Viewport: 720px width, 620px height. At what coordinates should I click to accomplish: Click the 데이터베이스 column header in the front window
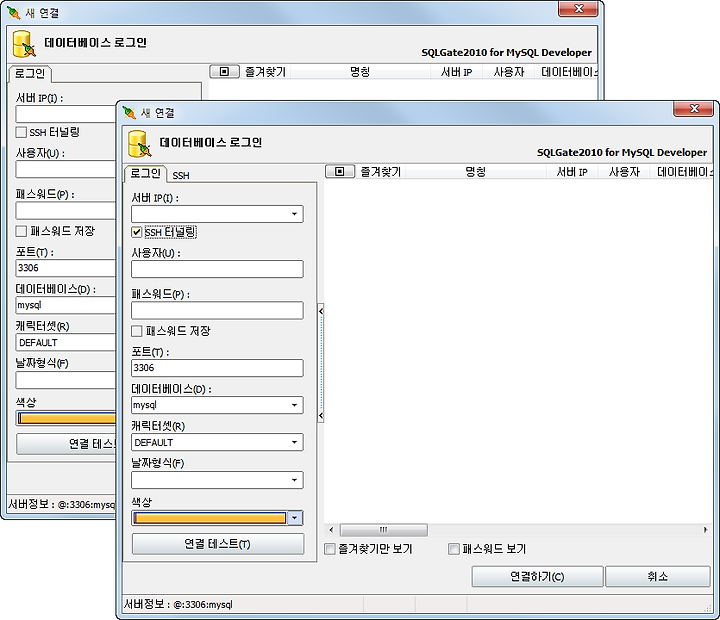(x=682, y=172)
